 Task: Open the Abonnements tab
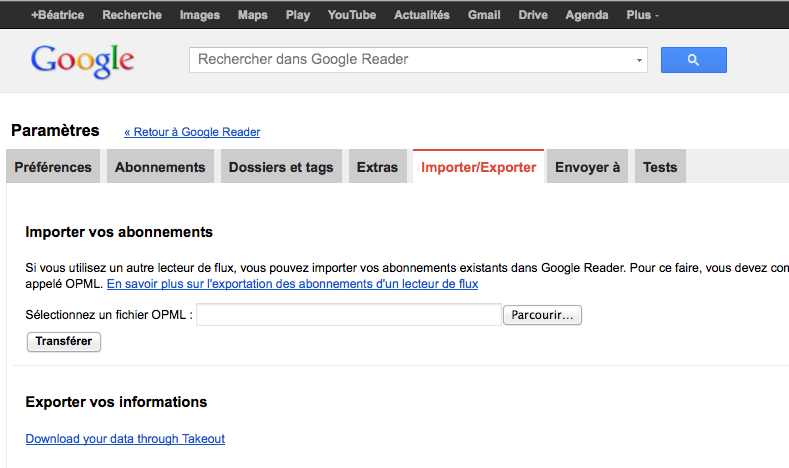tap(160, 167)
